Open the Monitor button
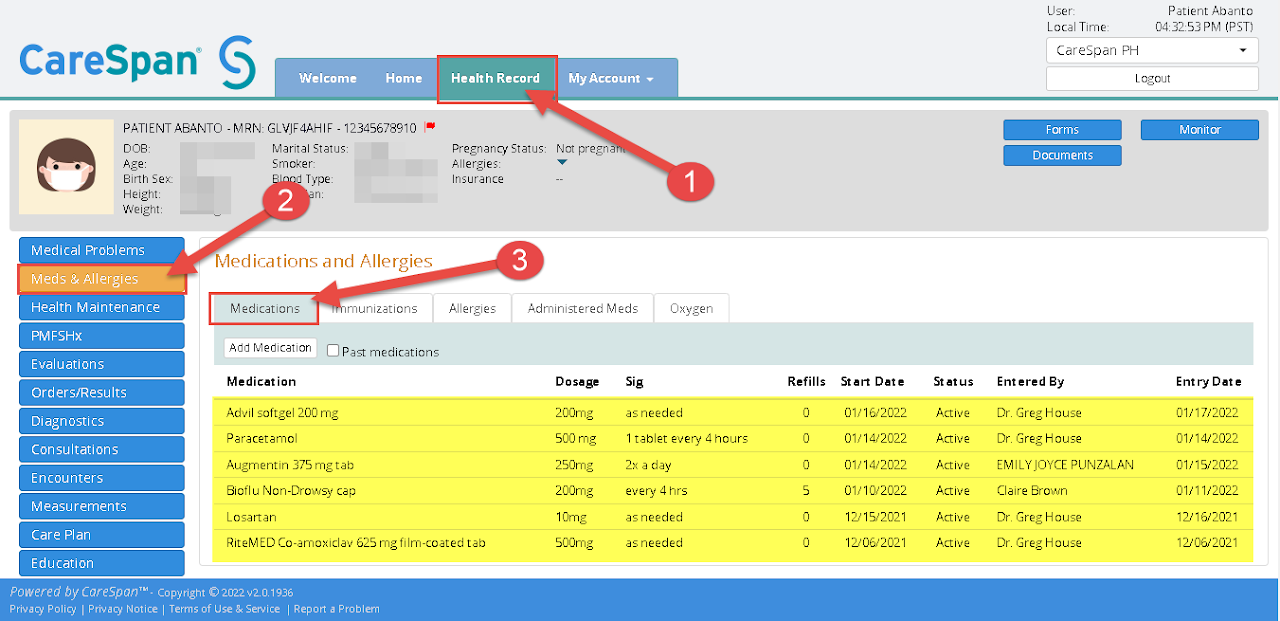Viewport: 1280px width, 621px height. point(1200,129)
